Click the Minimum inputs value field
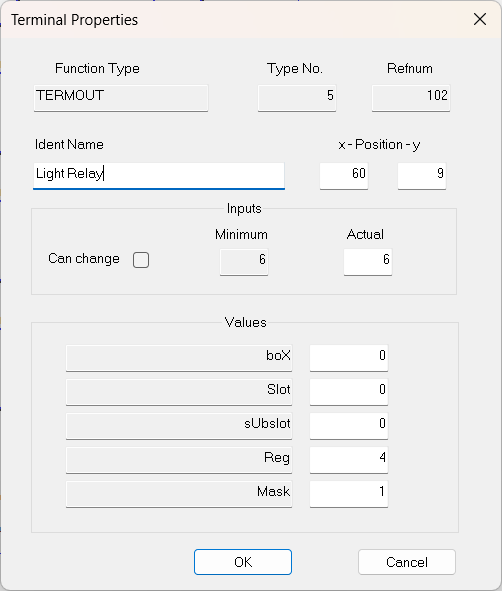Image resolution: width=502 pixels, height=591 pixels. [244, 261]
